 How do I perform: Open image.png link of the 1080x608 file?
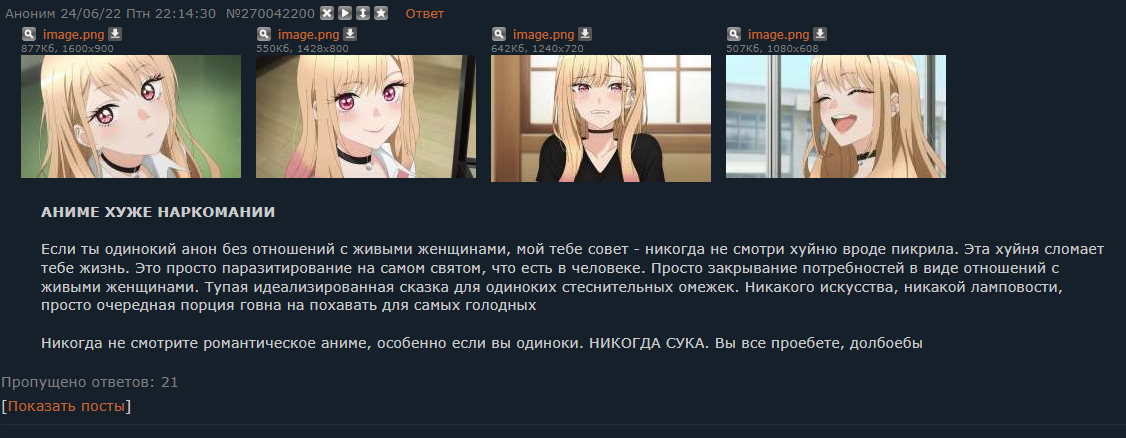tap(778, 34)
